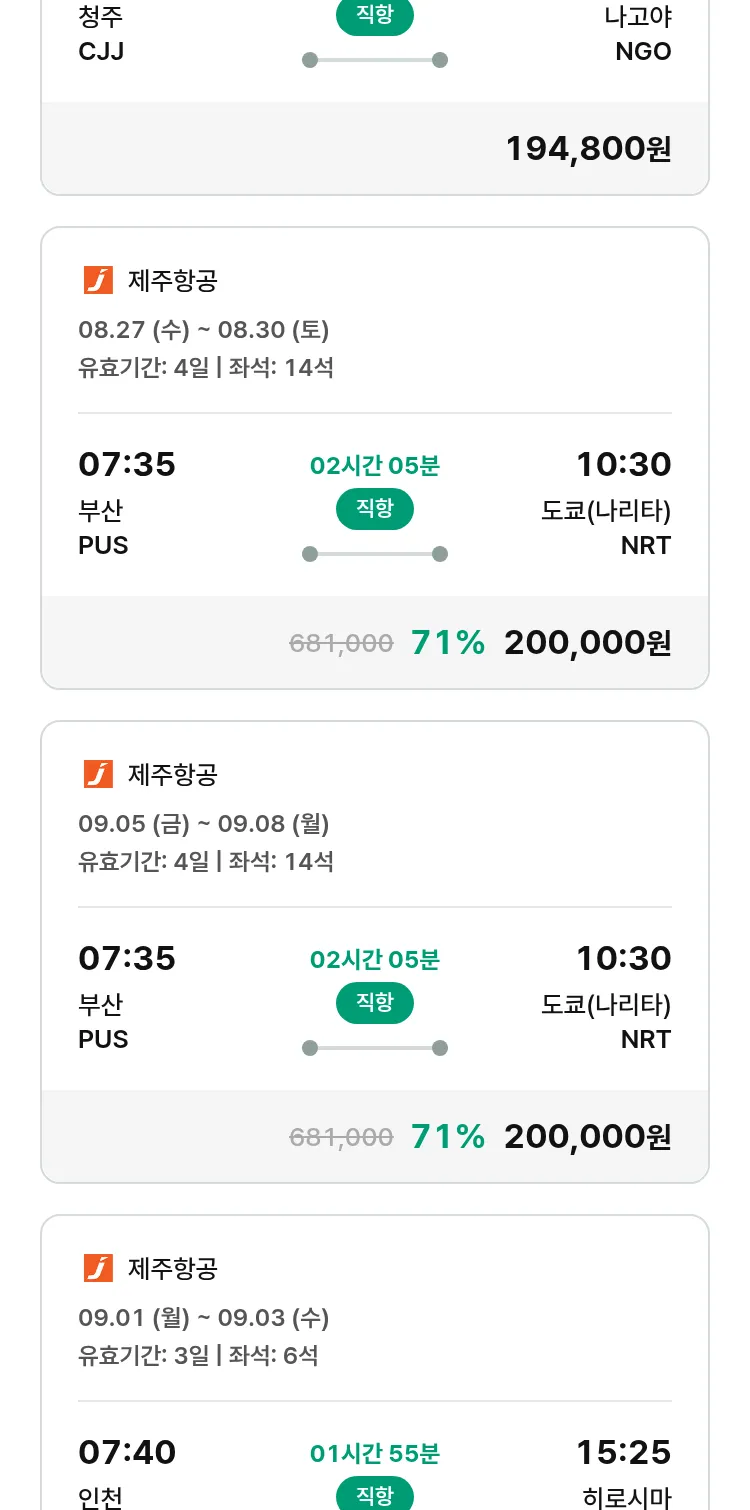Click the 15:25 히로시마 arrival time

pos(623,1452)
